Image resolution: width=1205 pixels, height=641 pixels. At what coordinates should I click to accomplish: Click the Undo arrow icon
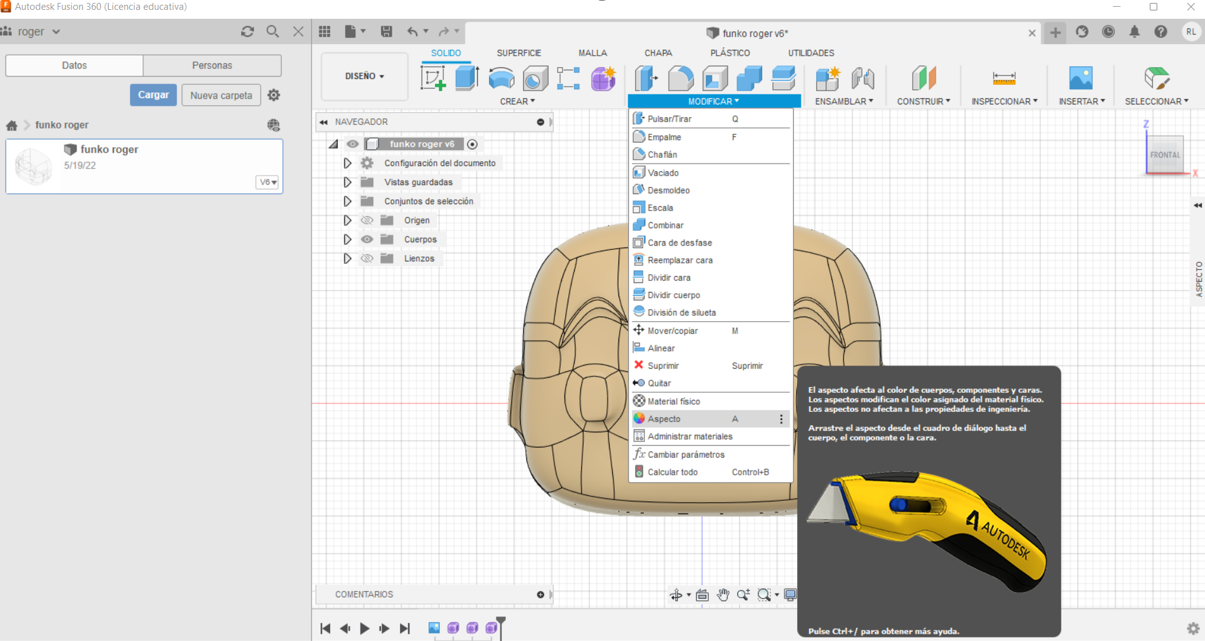(x=412, y=32)
